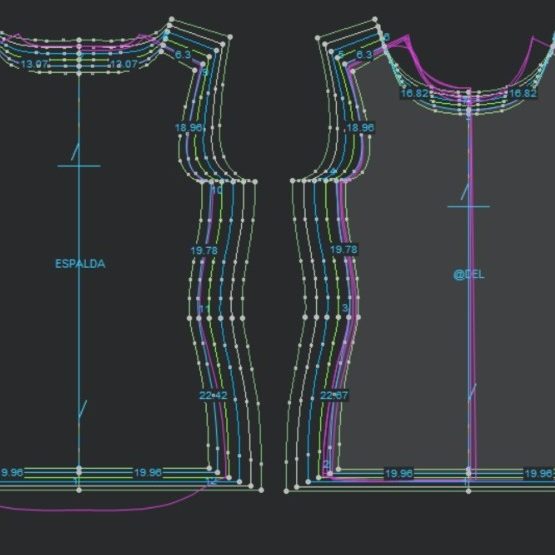Select the 13.97 back neckline measurement
This screenshot has width=555, height=555.
click(34, 64)
